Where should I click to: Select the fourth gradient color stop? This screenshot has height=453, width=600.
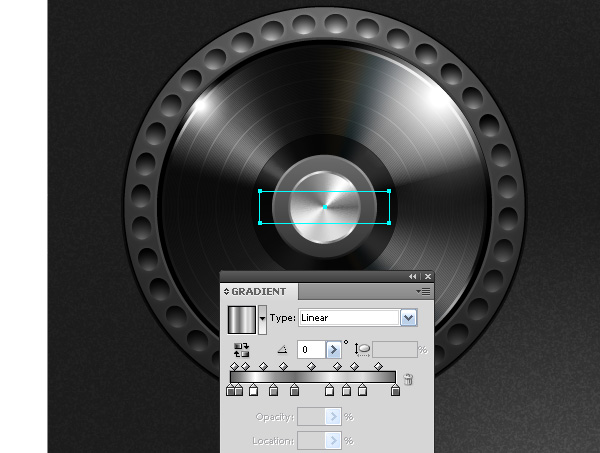[x=273, y=391]
